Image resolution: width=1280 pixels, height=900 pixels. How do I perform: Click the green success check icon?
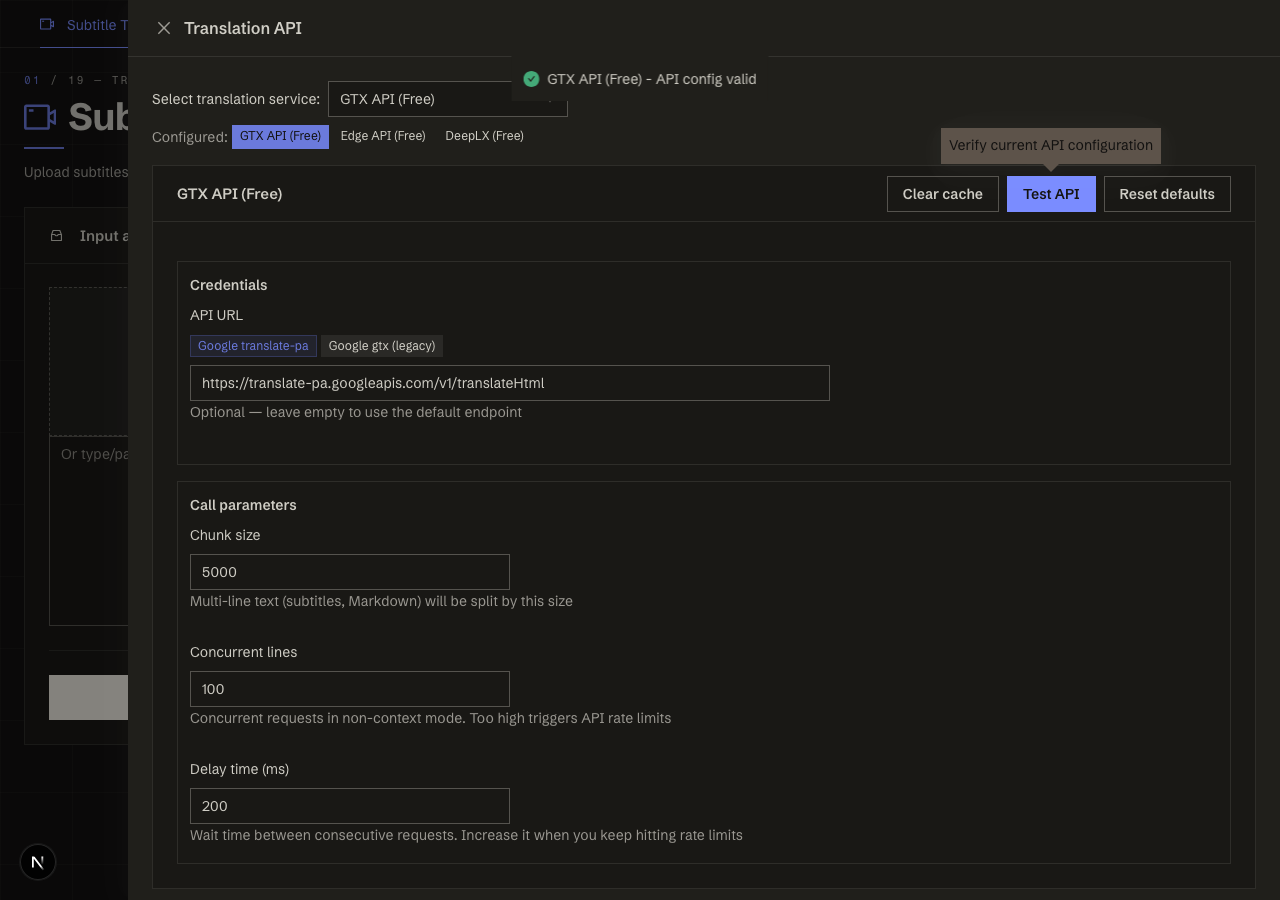coord(531,79)
